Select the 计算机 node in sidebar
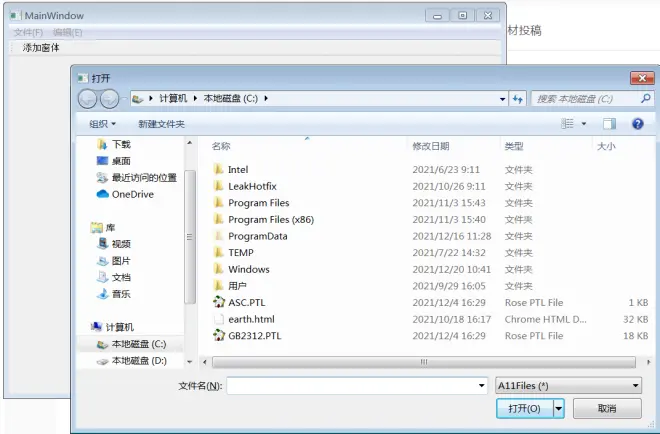Screen dimensions: 660x434 pyautogui.click(x=112, y=327)
